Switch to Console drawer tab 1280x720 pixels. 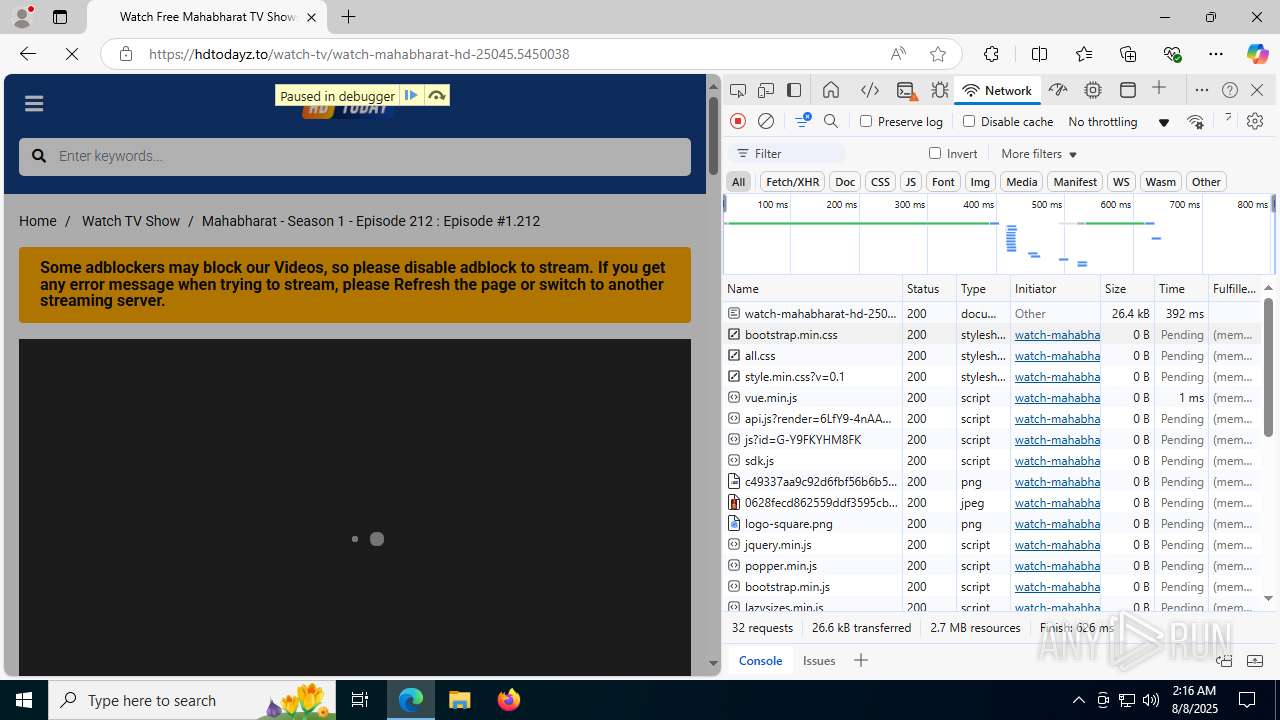760,660
